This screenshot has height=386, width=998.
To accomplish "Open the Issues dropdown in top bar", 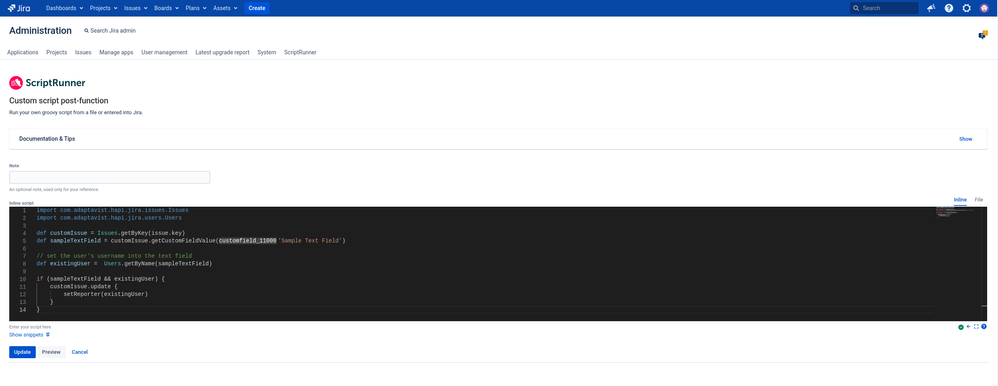I will coord(136,8).
